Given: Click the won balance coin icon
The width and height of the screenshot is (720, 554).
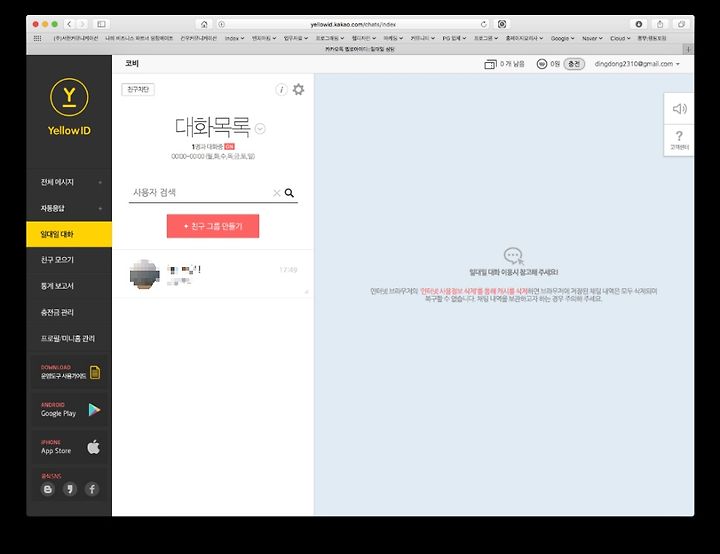Looking at the screenshot, I should (542, 64).
